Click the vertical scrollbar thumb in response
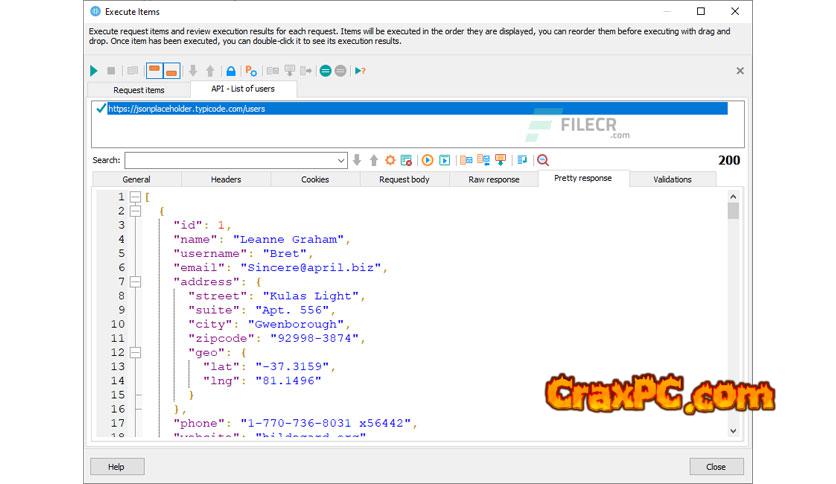 coord(733,211)
